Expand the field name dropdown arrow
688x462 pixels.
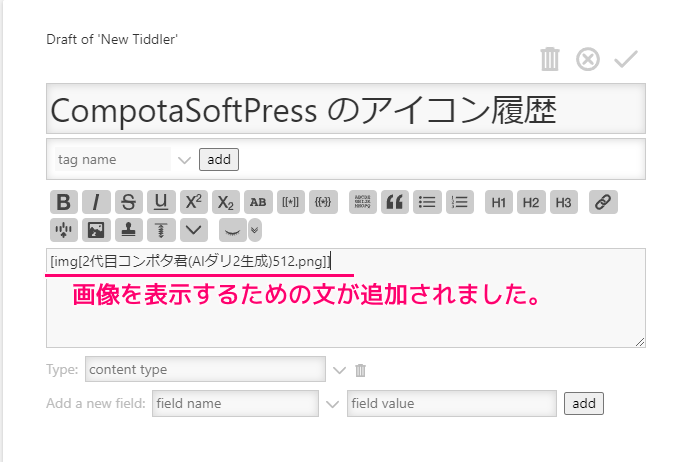tap(333, 404)
